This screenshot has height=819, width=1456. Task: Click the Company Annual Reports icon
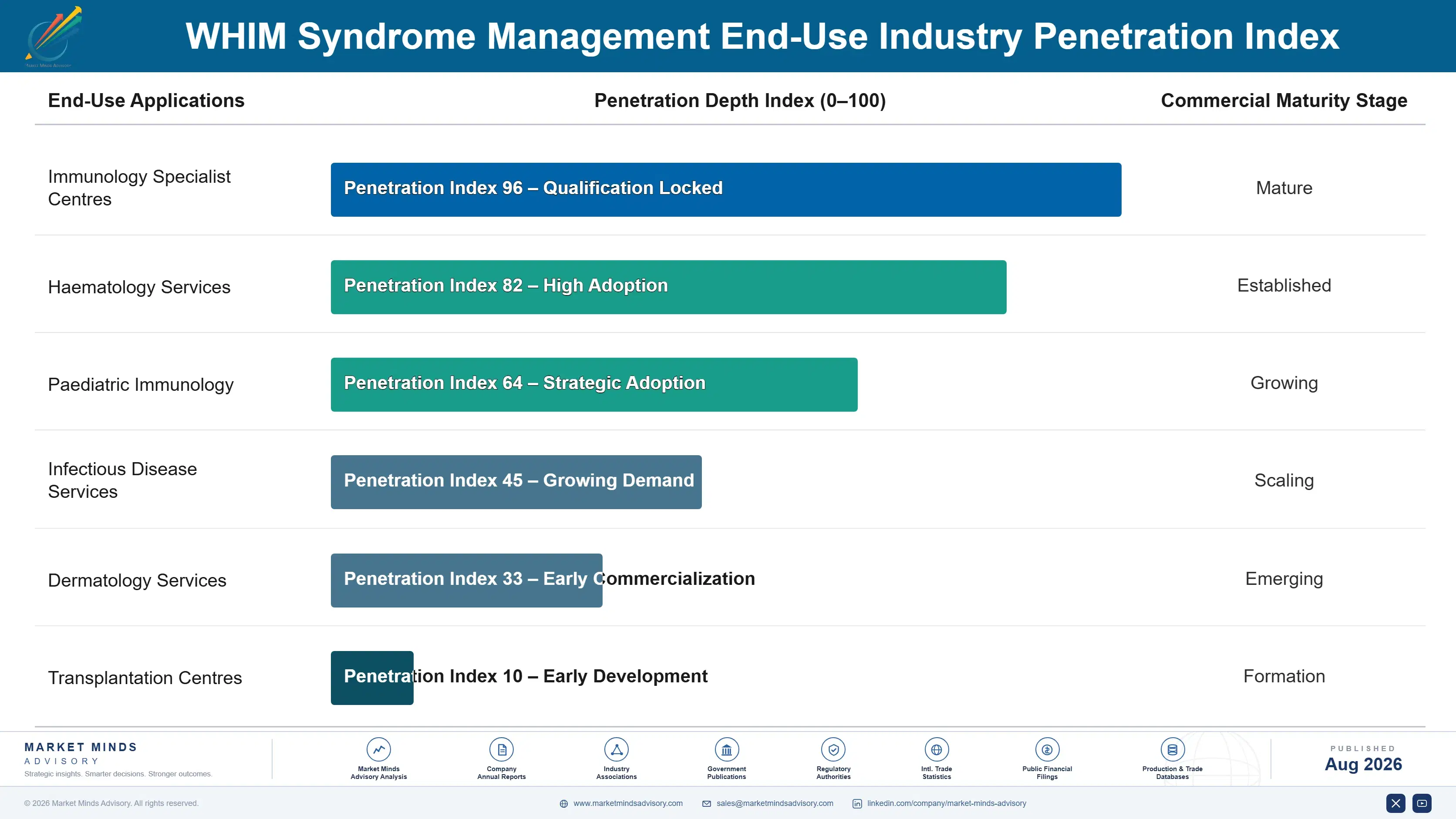coord(501,749)
